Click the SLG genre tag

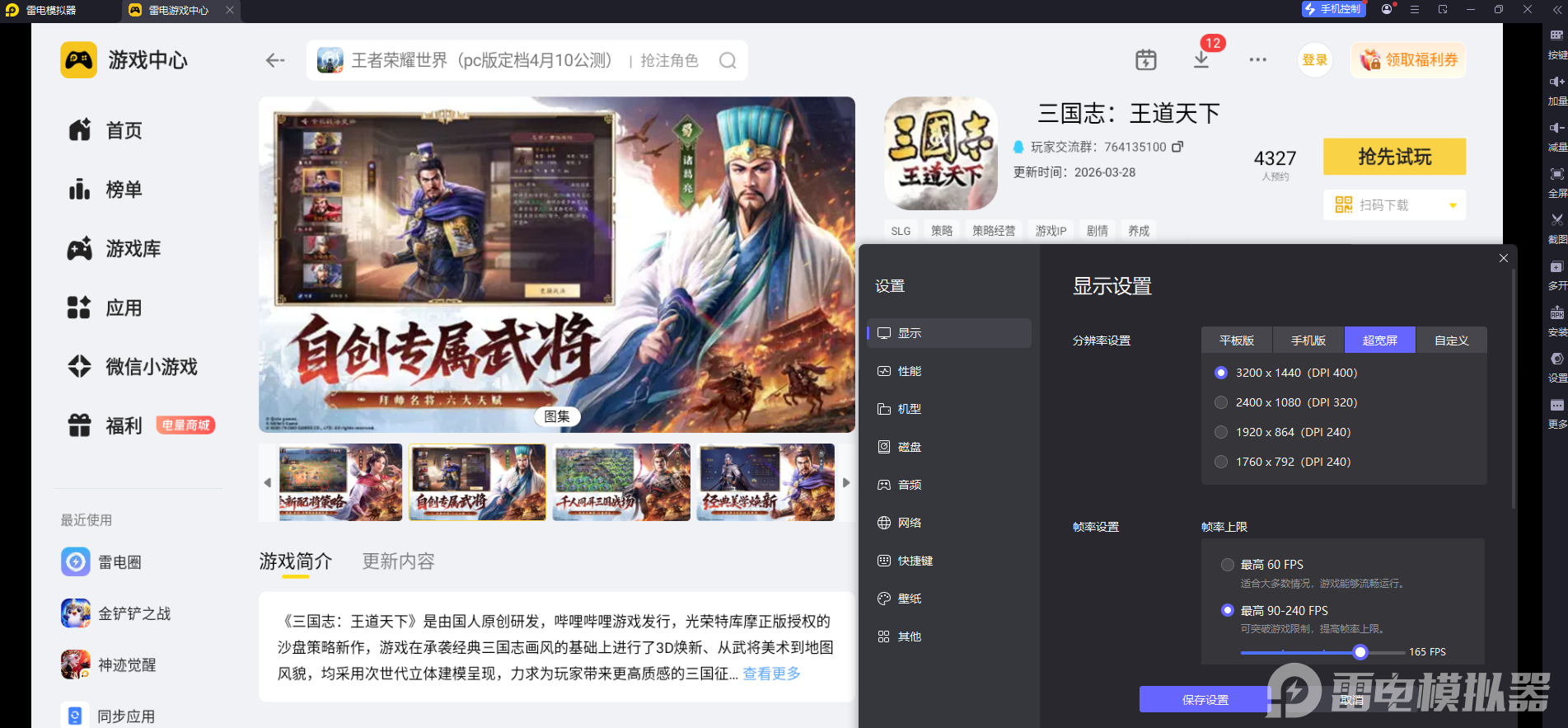click(x=901, y=231)
